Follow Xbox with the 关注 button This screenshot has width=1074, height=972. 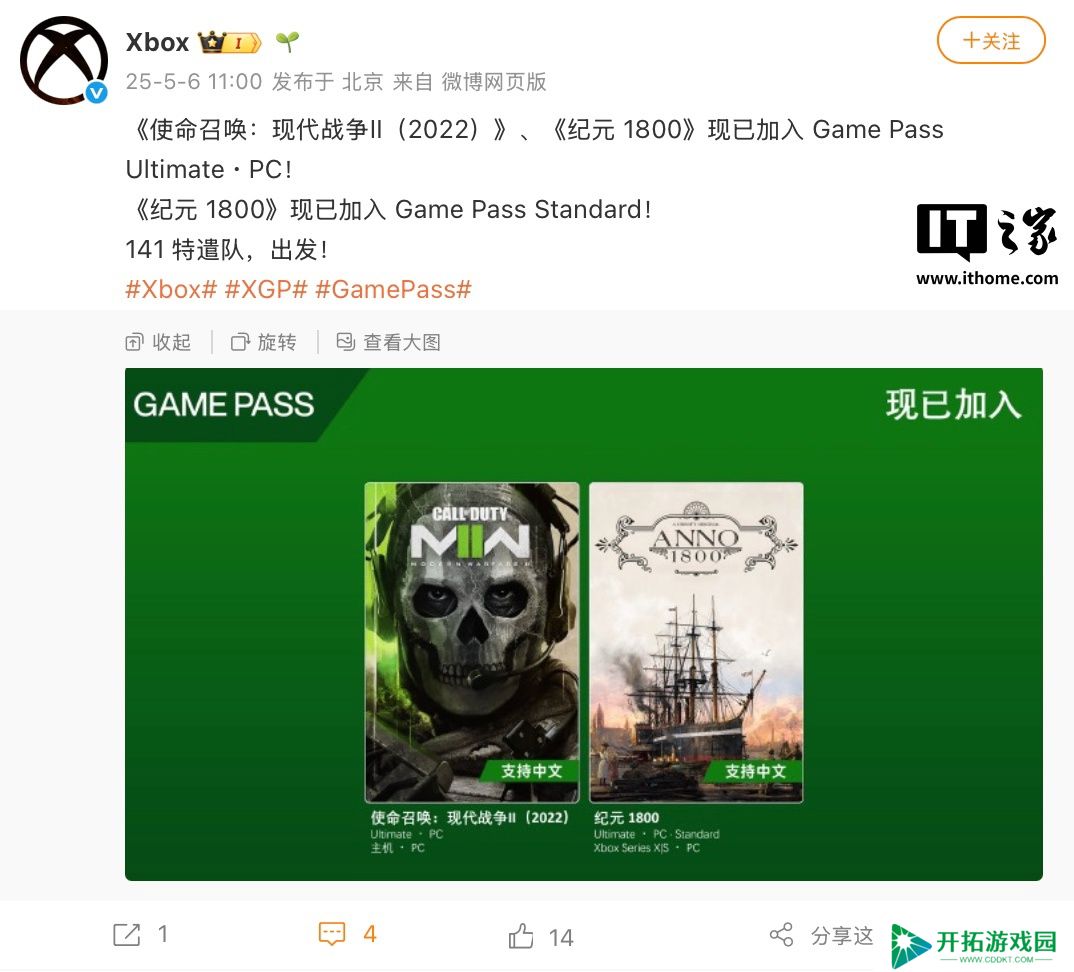tap(990, 40)
